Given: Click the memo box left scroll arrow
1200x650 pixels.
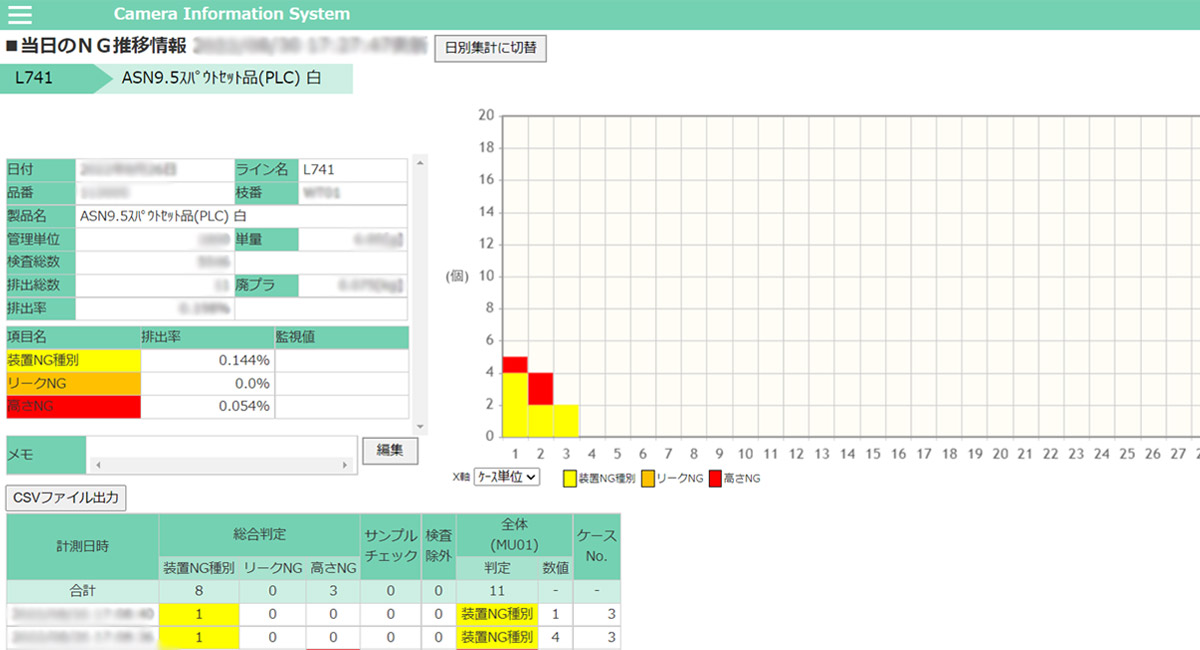Looking at the screenshot, I should 97,466.
